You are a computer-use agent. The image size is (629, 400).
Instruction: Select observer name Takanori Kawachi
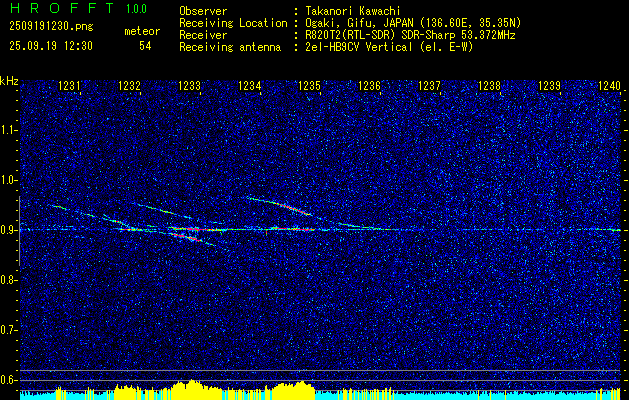tap(352, 11)
